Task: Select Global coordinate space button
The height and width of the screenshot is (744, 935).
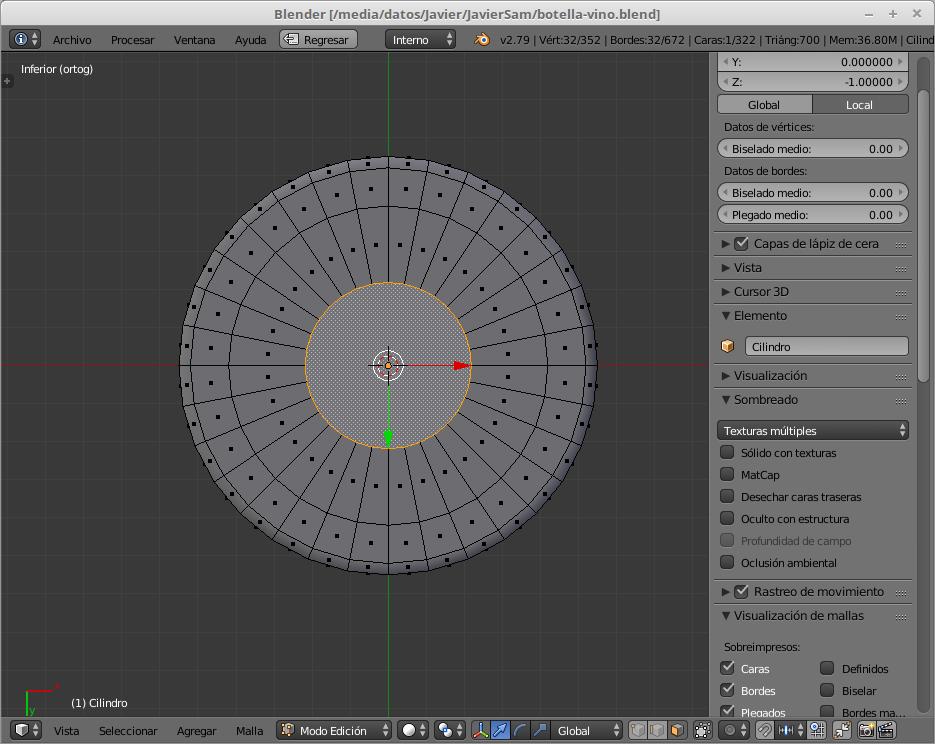Action: tap(764, 104)
